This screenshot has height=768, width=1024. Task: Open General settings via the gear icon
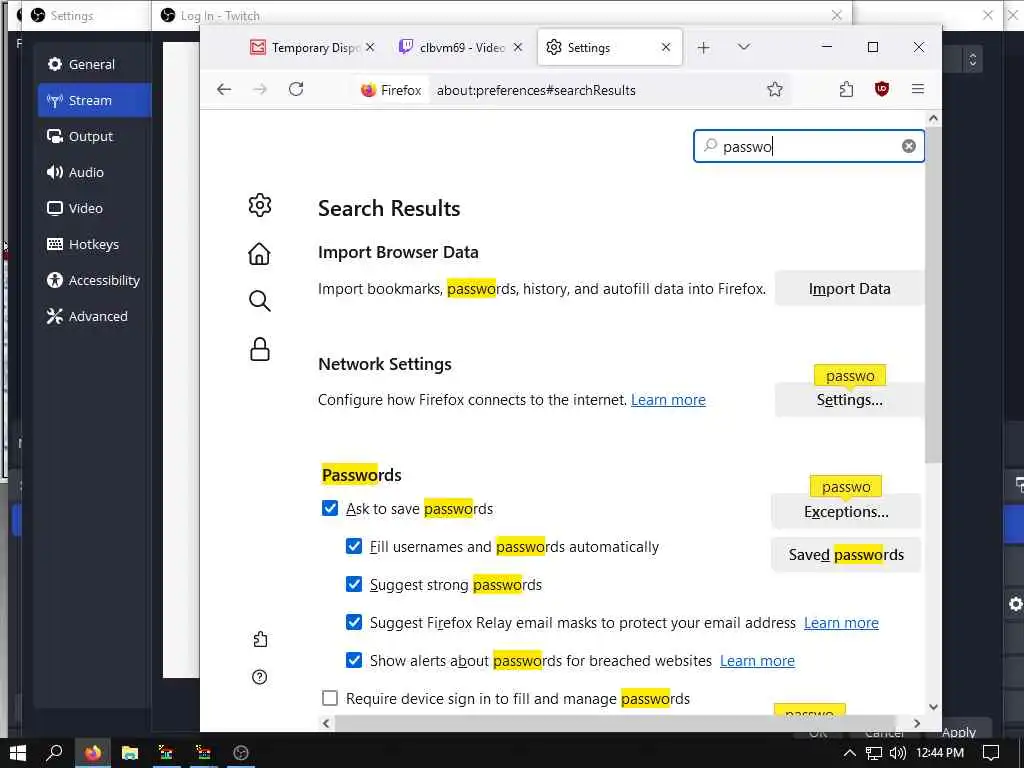[x=259, y=205]
